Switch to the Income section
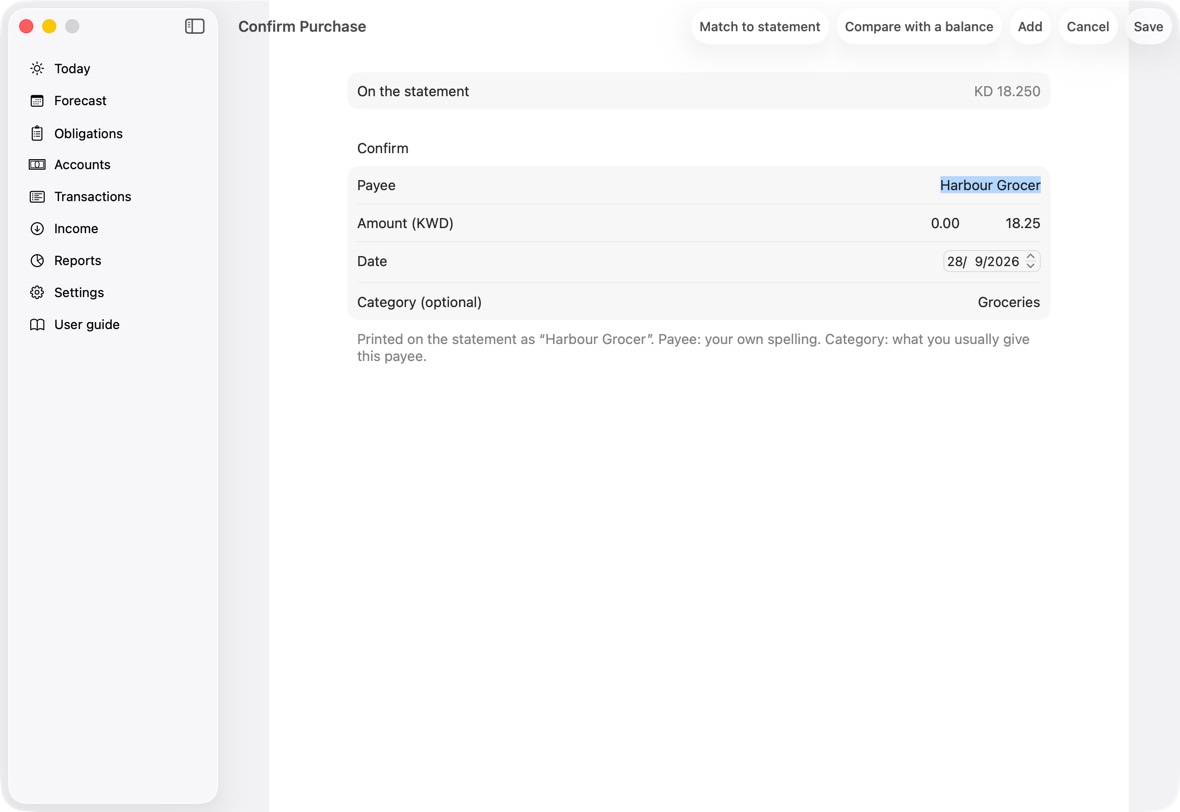1180x812 pixels. [x=76, y=229]
